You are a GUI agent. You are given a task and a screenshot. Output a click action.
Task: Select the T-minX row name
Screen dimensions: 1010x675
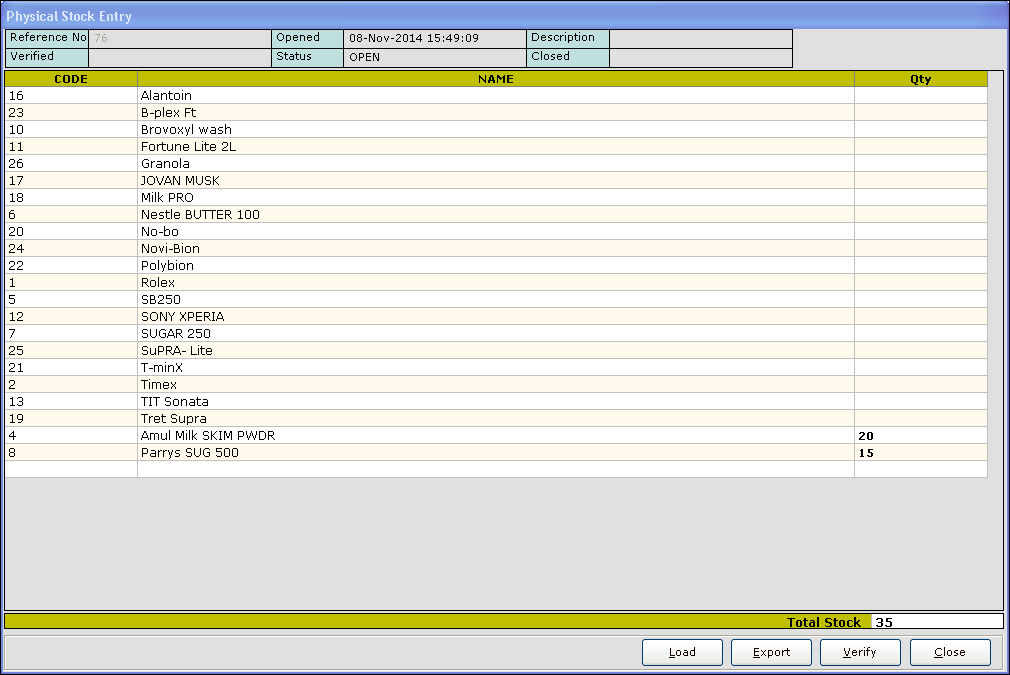[x=162, y=367]
